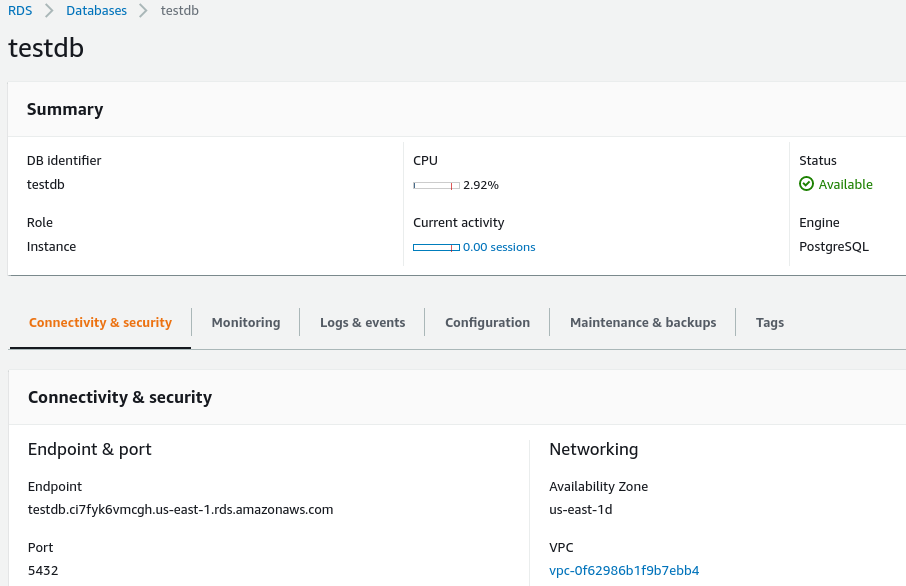Open the 0.00 sessions link
Image resolution: width=906 pixels, height=586 pixels.
499,247
